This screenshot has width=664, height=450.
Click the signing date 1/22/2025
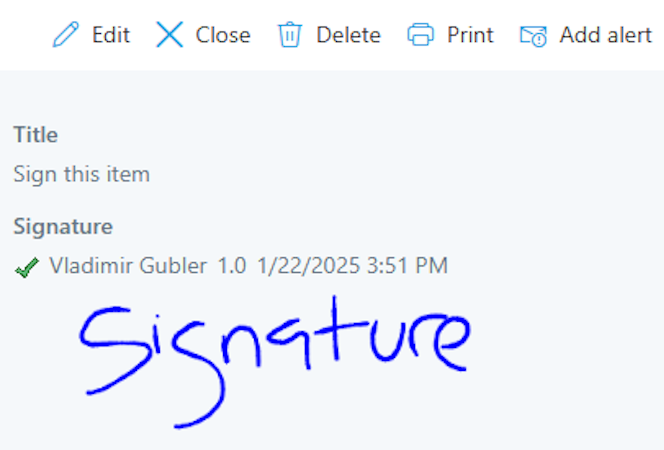point(309,266)
